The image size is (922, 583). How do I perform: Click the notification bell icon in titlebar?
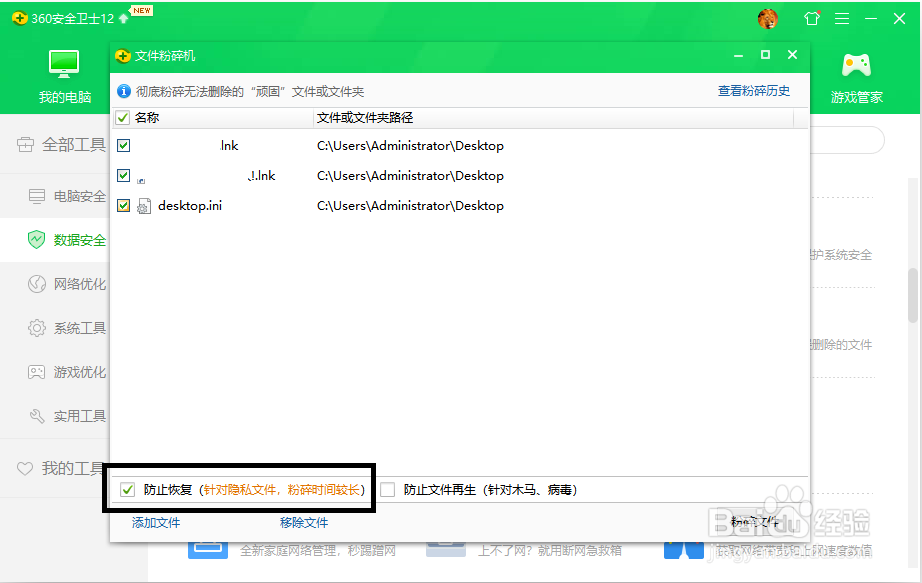(x=811, y=18)
